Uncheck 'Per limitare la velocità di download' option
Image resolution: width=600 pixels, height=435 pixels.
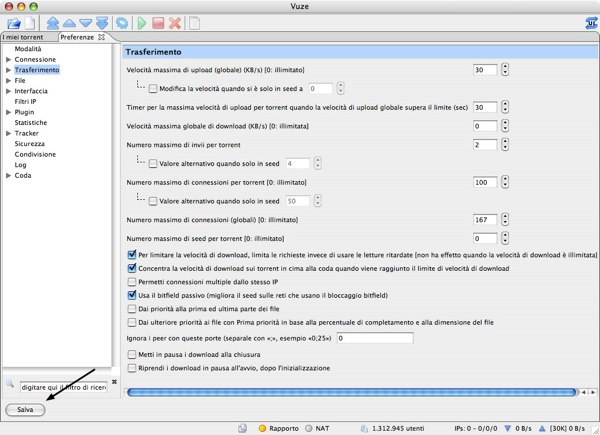click(132, 254)
